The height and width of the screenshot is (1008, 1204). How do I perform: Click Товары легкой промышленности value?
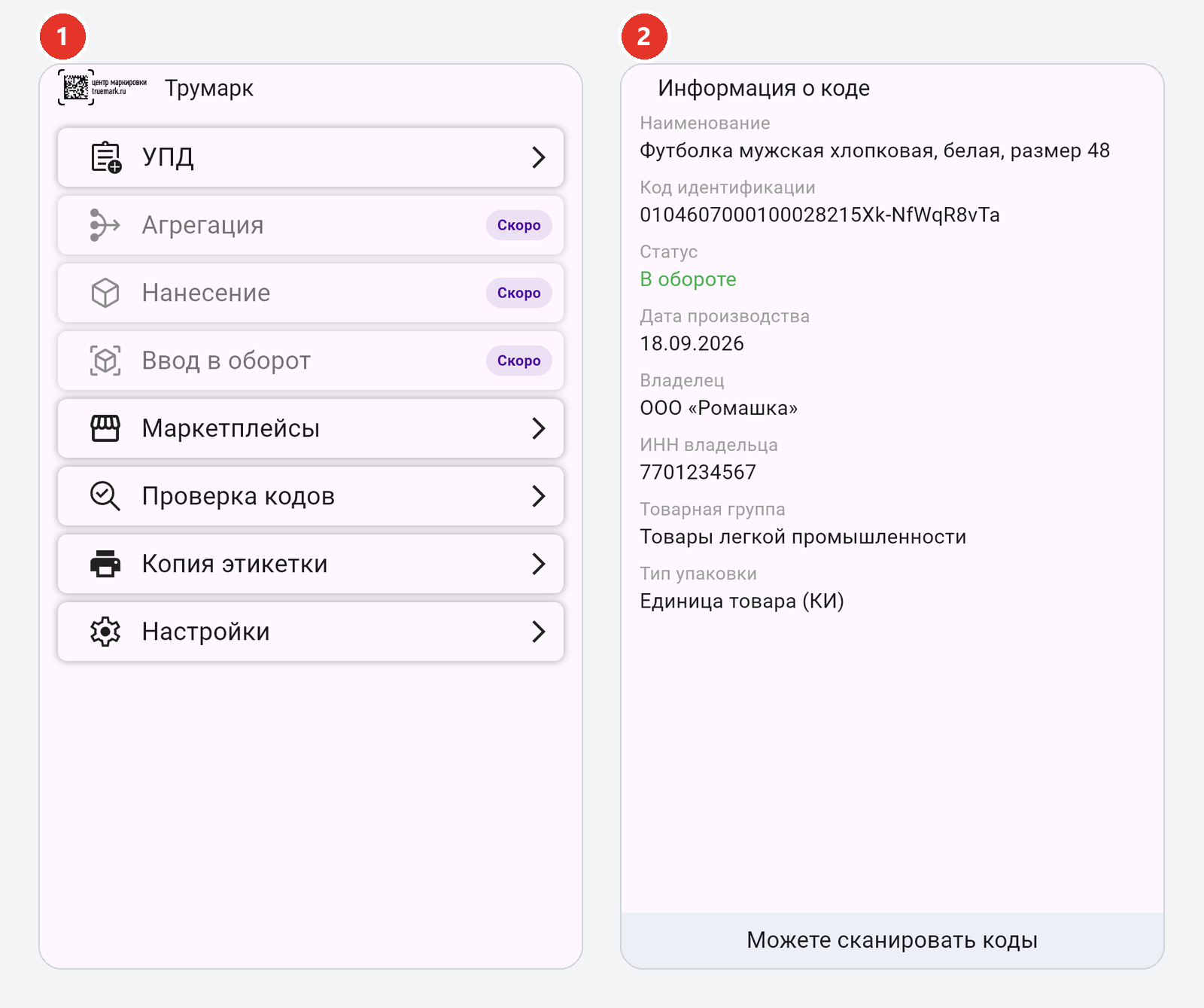click(x=803, y=537)
